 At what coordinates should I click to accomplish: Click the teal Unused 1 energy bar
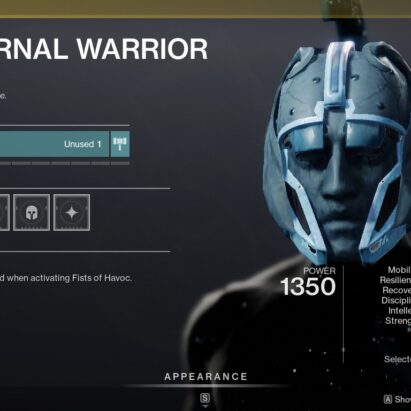pyautogui.click(x=54, y=144)
